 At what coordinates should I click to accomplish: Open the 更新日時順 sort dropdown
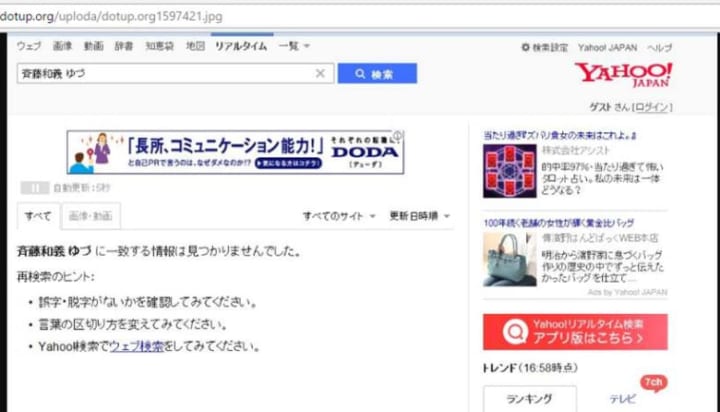click(x=419, y=216)
